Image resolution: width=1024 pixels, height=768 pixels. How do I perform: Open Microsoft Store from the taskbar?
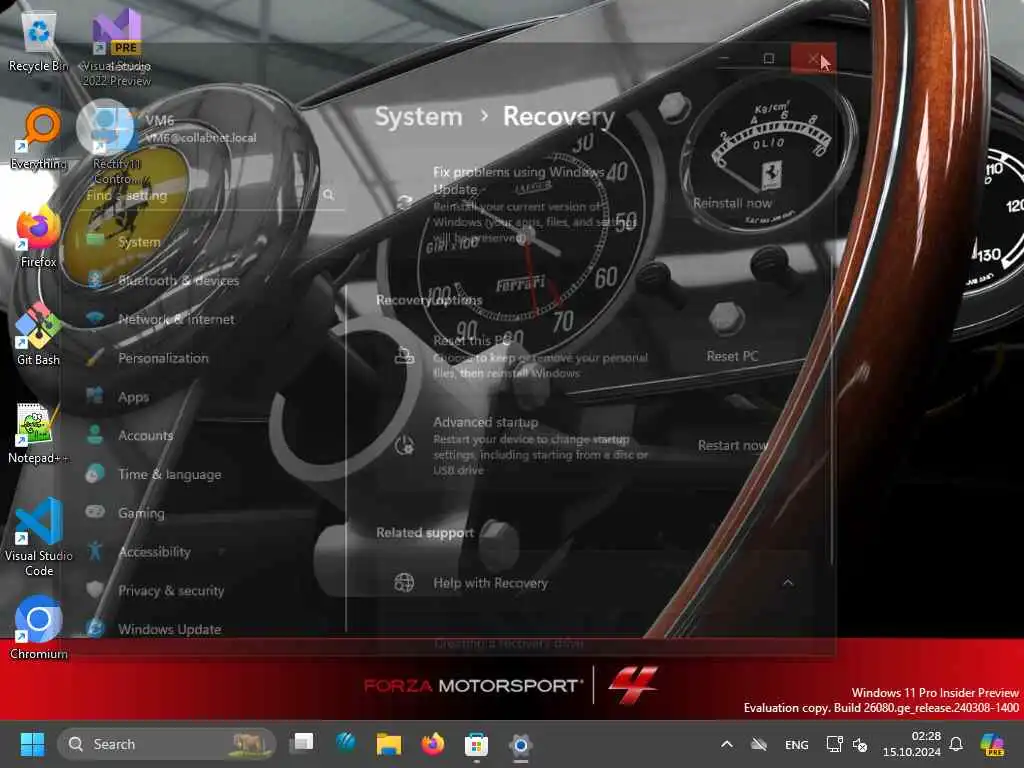coord(477,744)
